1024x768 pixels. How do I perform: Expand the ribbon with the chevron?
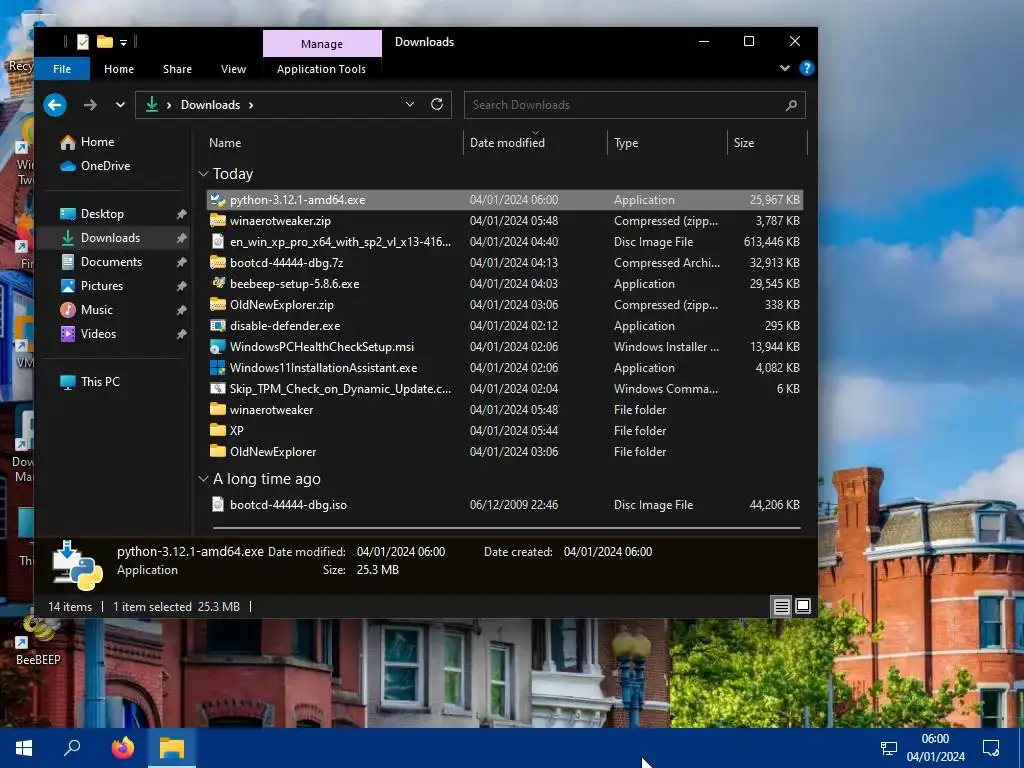[784, 68]
